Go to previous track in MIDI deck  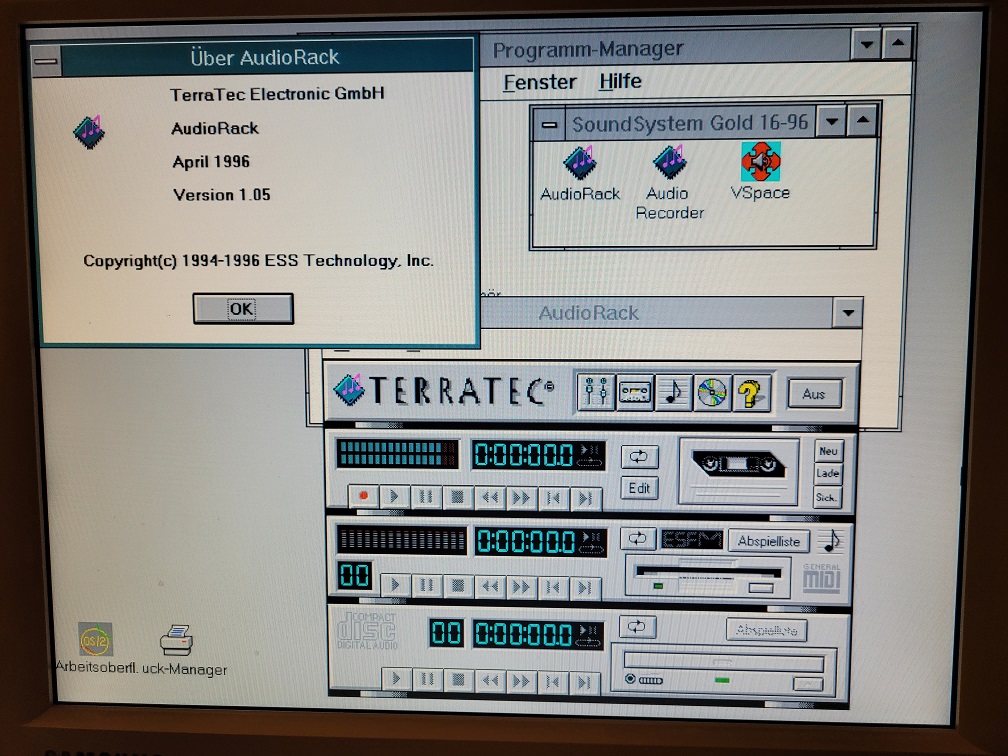click(553, 587)
